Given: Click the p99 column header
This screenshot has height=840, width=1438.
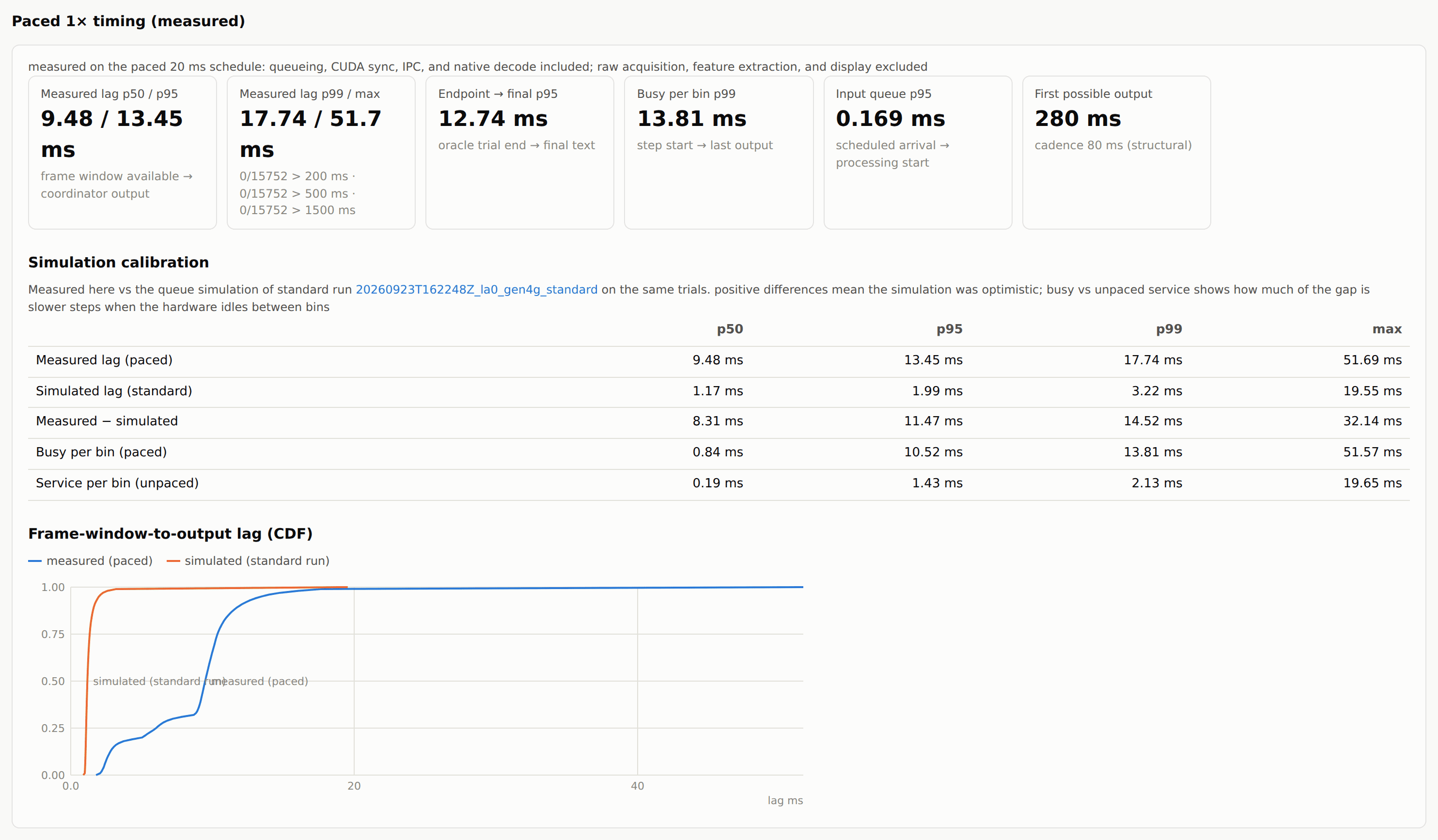Looking at the screenshot, I should [1169, 329].
